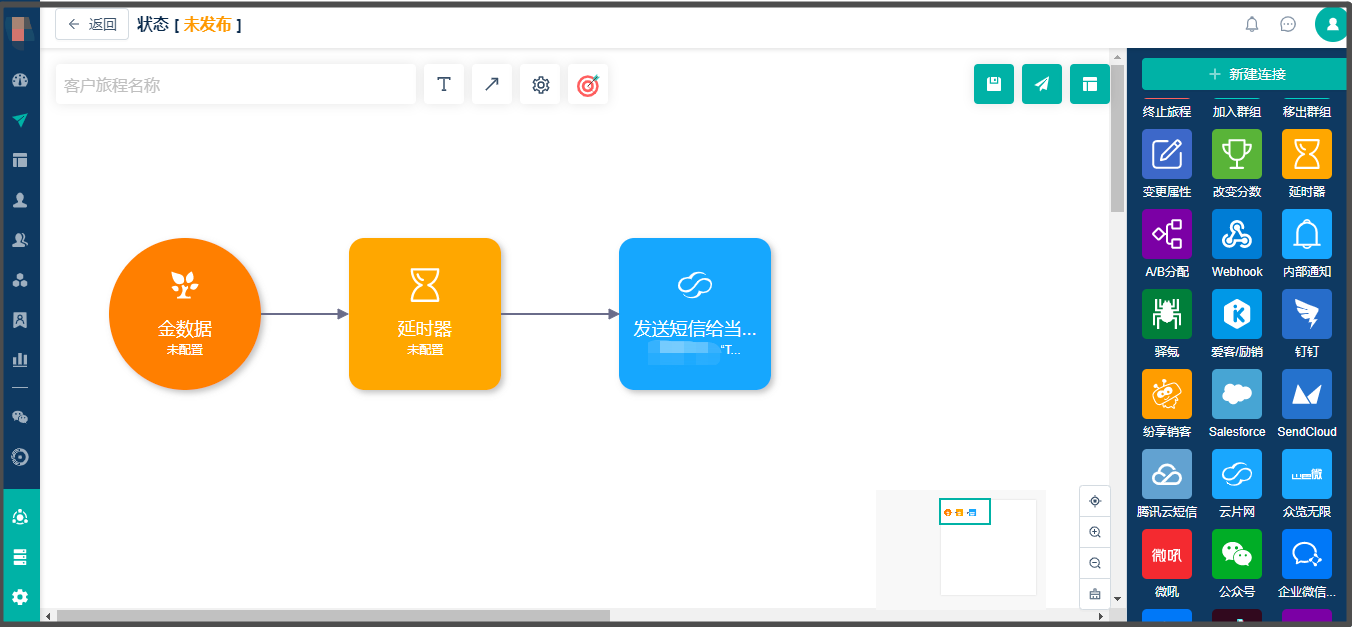
Task: Open bookmark contact sidebar icon
Action: [20, 320]
